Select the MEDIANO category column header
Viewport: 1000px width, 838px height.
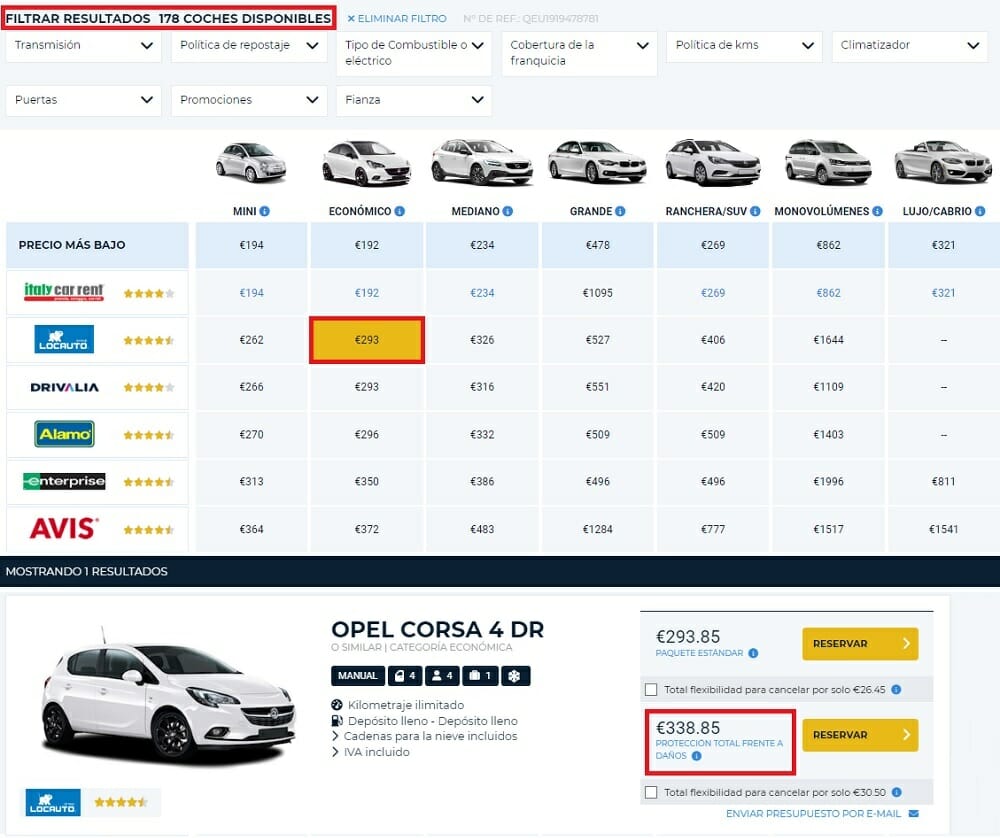tap(475, 211)
